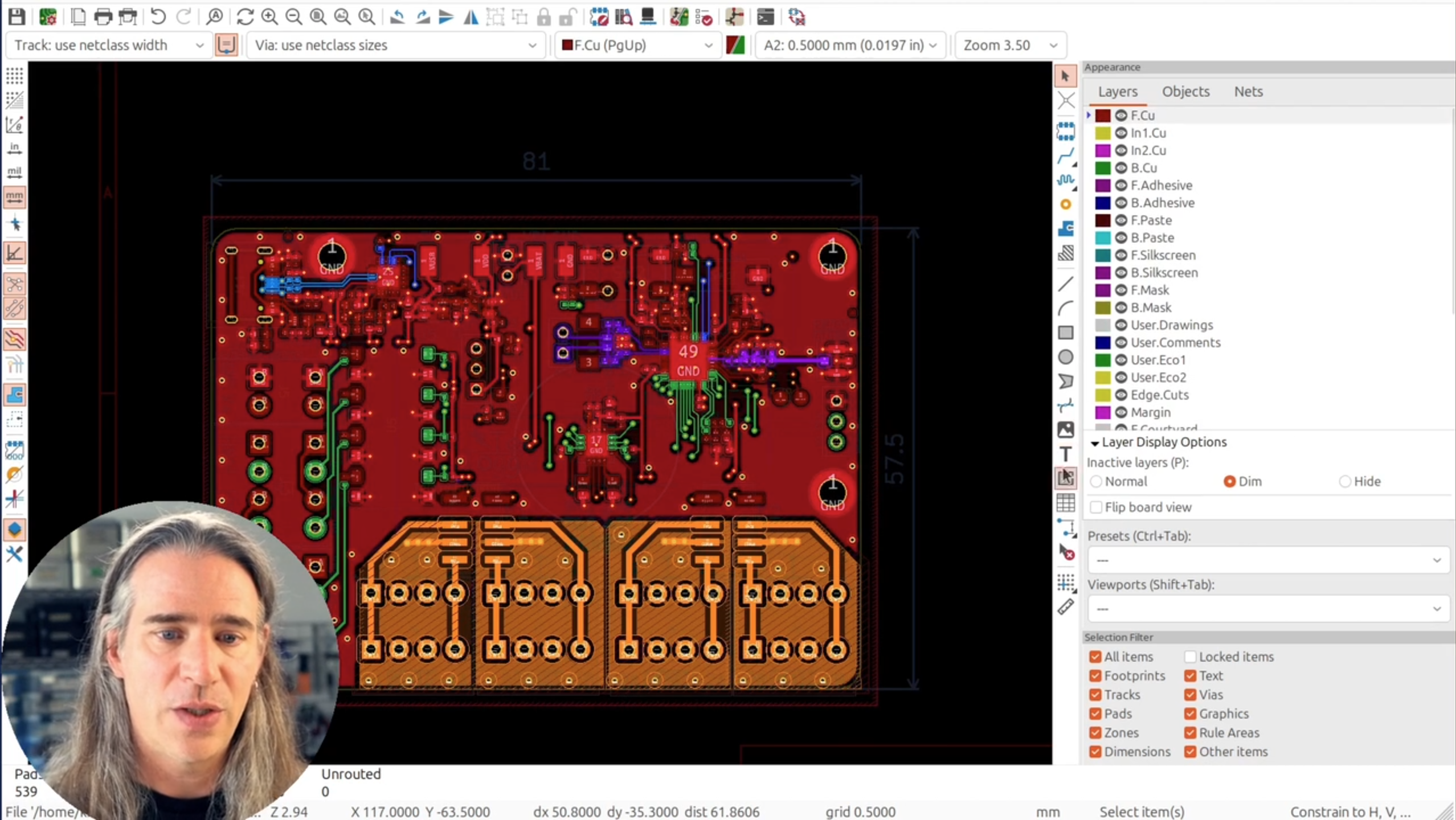Switch to the Nets tab
The width and height of the screenshot is (1456, 820).
point(1248,92)
